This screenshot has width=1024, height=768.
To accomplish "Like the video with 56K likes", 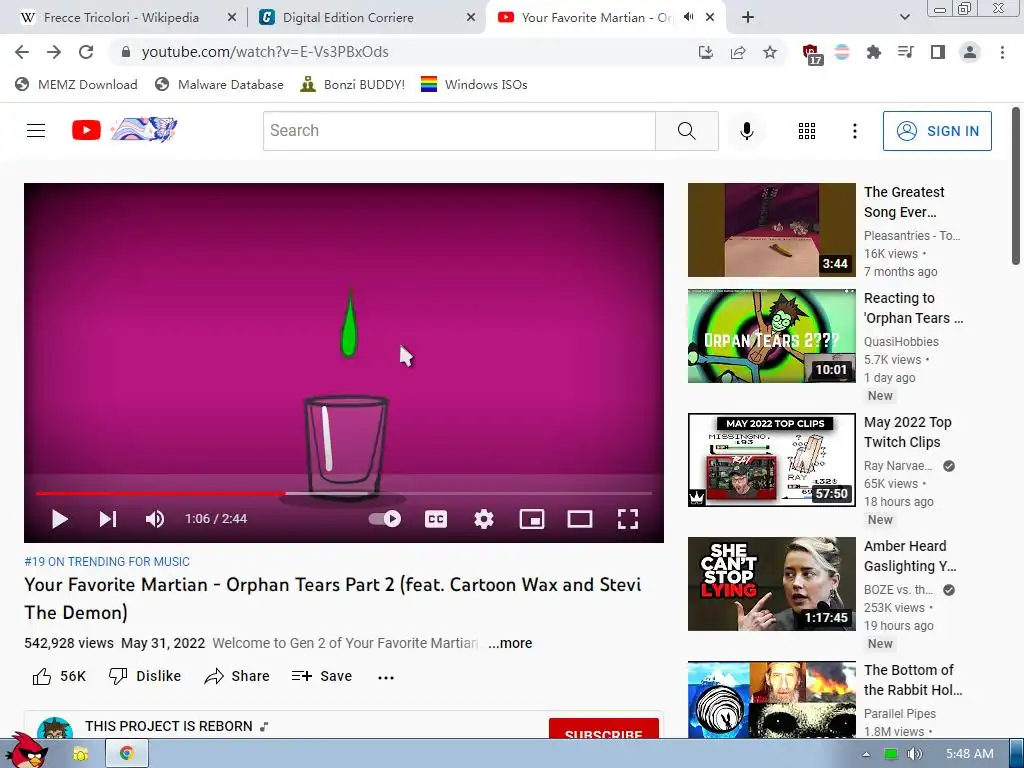I will pyautogui.click(x=59, y=677).
